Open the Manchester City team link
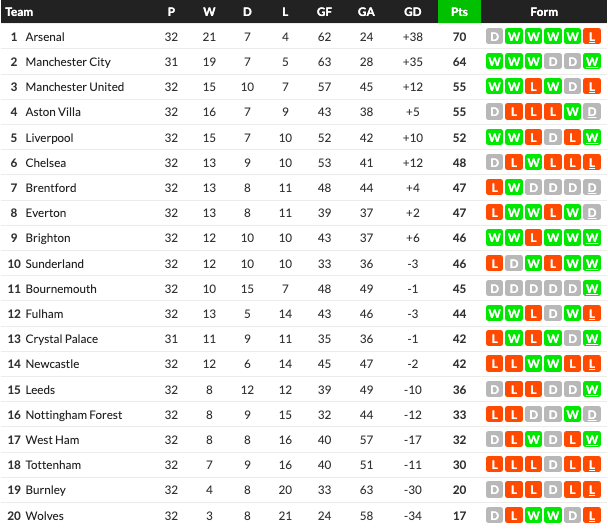 [x=68, y=62]
